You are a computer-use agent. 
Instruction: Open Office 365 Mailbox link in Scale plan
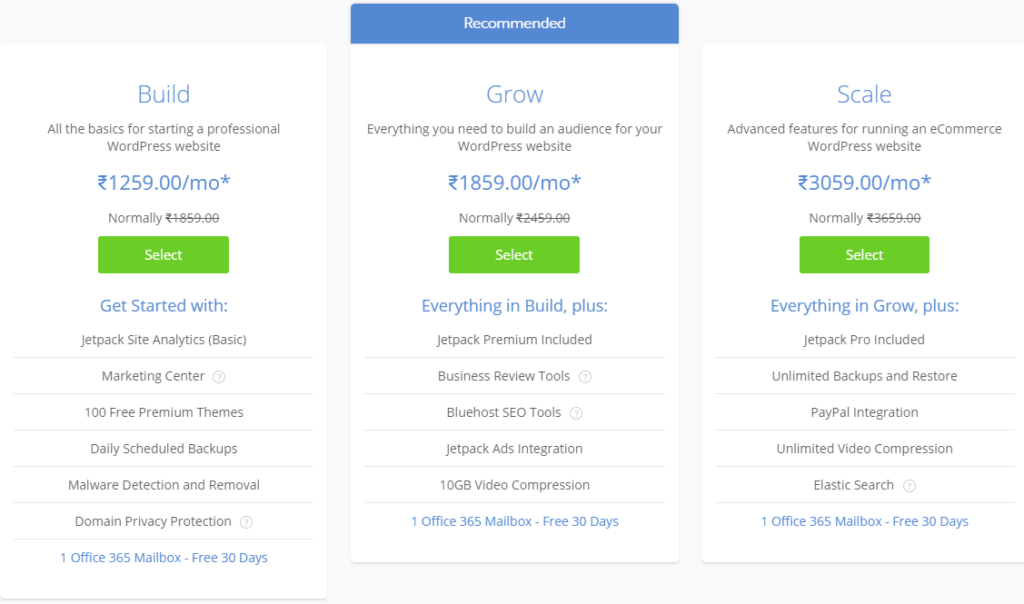point(865,521)
